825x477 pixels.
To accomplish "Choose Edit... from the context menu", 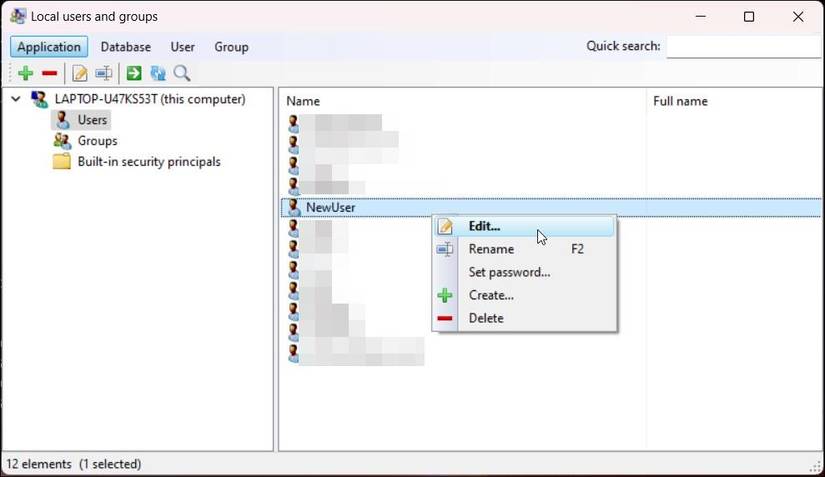I will (524, 226).
